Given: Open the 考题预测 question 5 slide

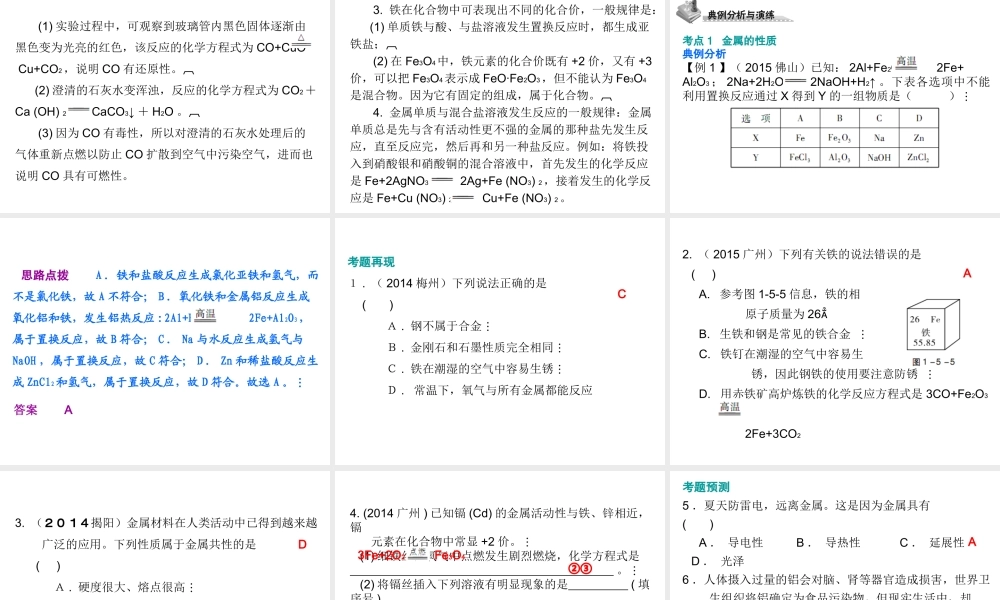Looking at the screenshot, I should (835, 536).
